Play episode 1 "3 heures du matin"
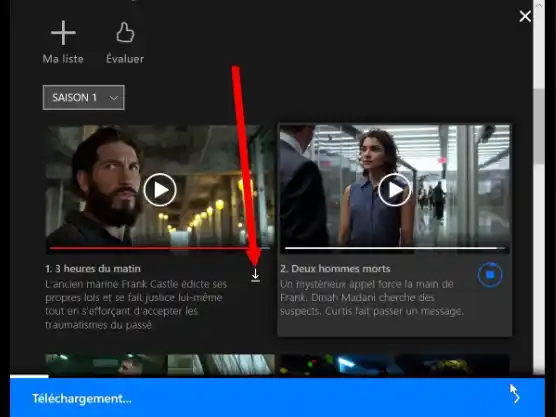 [160, 190]
